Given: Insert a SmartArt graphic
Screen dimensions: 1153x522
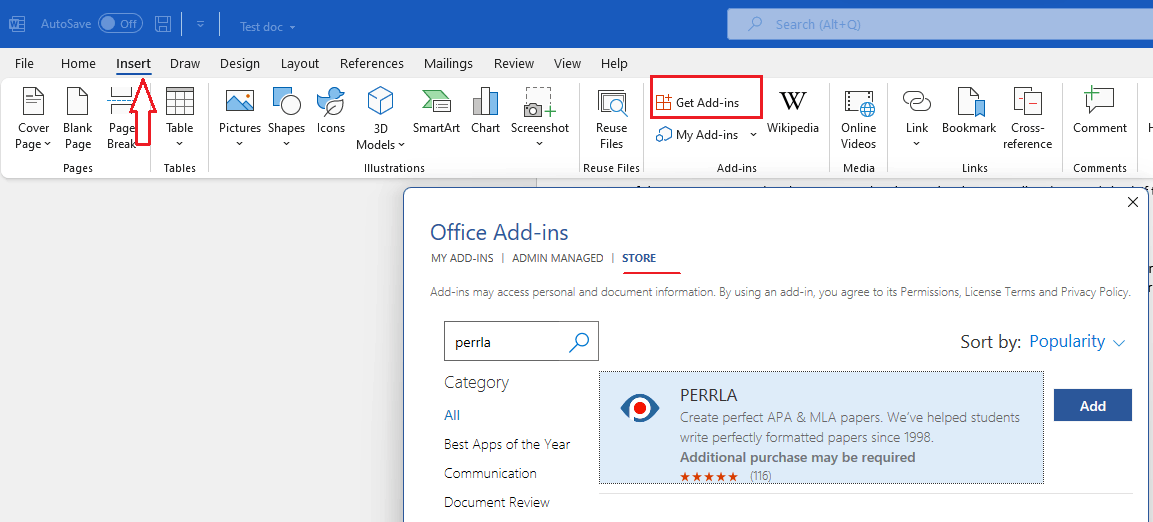Looking at the screenshot, I should click(436, 112).
